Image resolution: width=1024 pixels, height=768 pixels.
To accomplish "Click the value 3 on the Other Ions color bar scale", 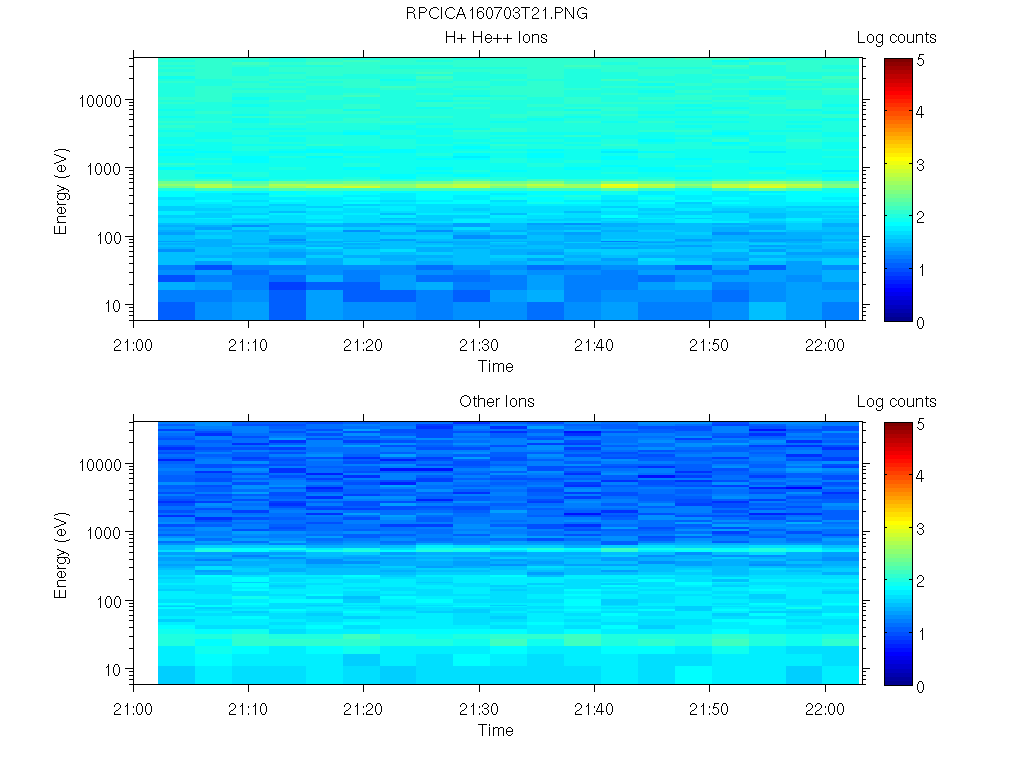I will click(x=920, y=529).
